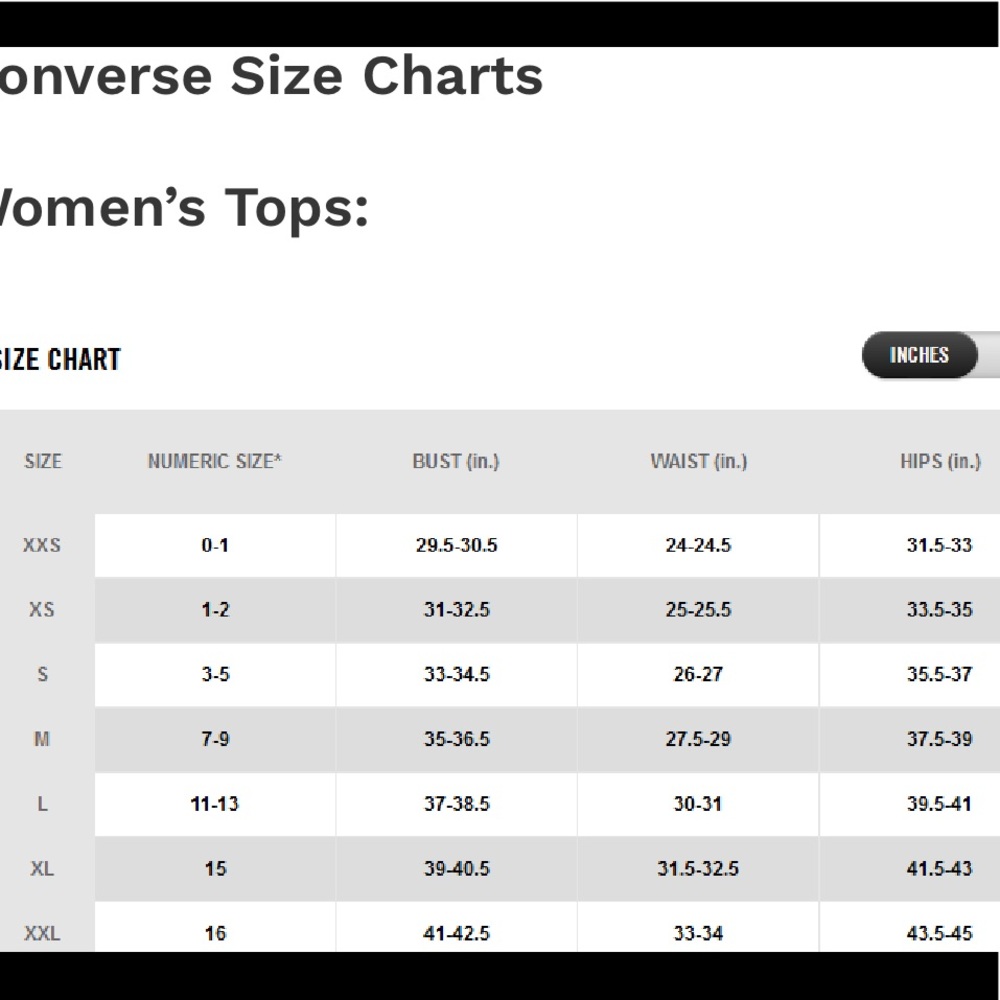1000x1000 pixels.
Task: Click the SIZE CHART title
Action: pyautogui.click(x=60, y=359)
